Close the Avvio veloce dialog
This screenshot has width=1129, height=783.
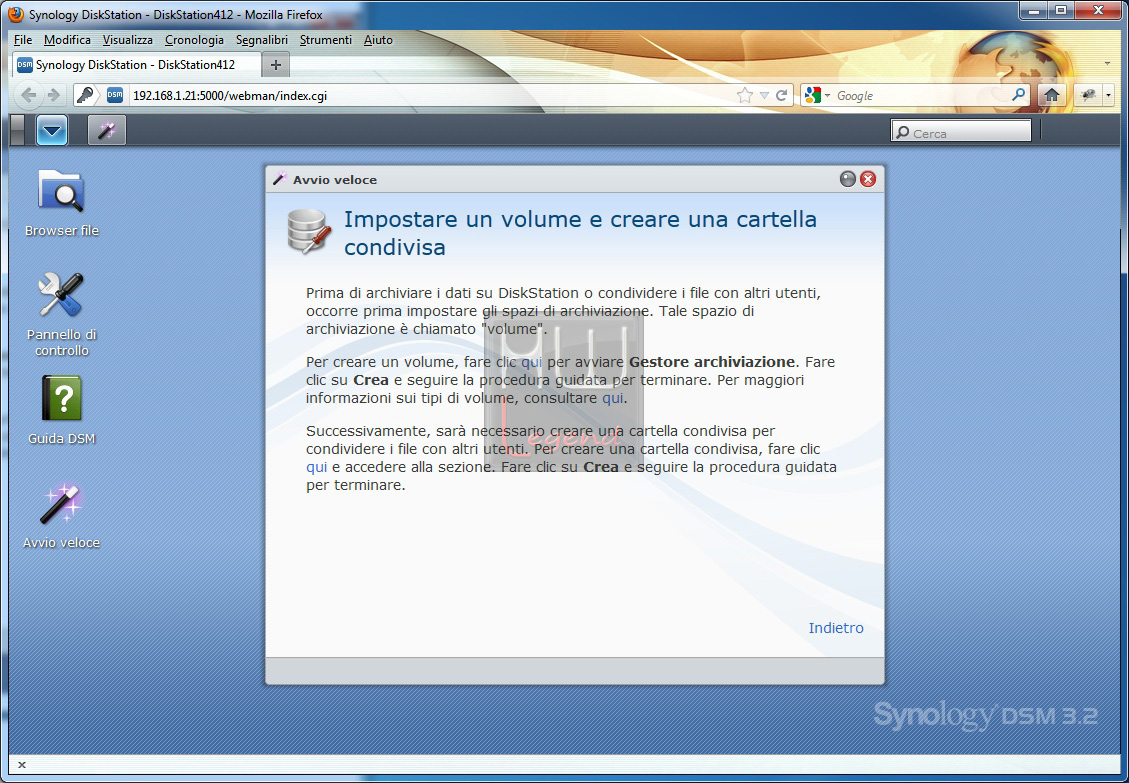point(868,179)
